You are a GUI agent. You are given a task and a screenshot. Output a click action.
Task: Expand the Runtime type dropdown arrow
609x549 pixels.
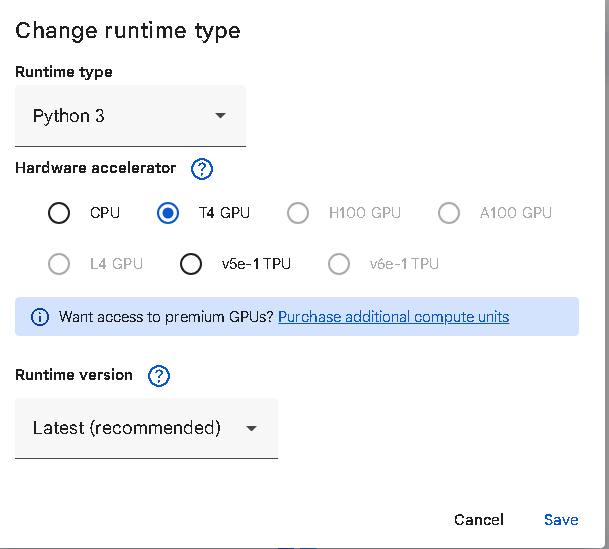pyautogui.click(x=220, y=116)
